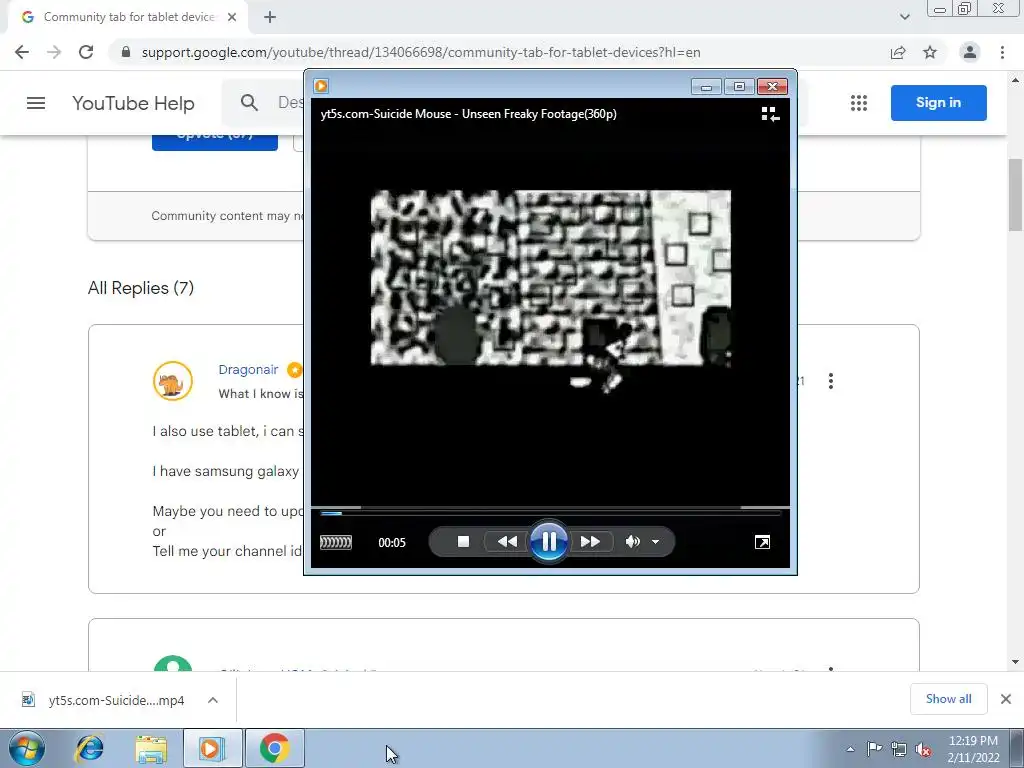The height and width of the screenshot is (768, 1024).
Task: Open YouTube Help hamburger menu
Action: click(36, 103)
